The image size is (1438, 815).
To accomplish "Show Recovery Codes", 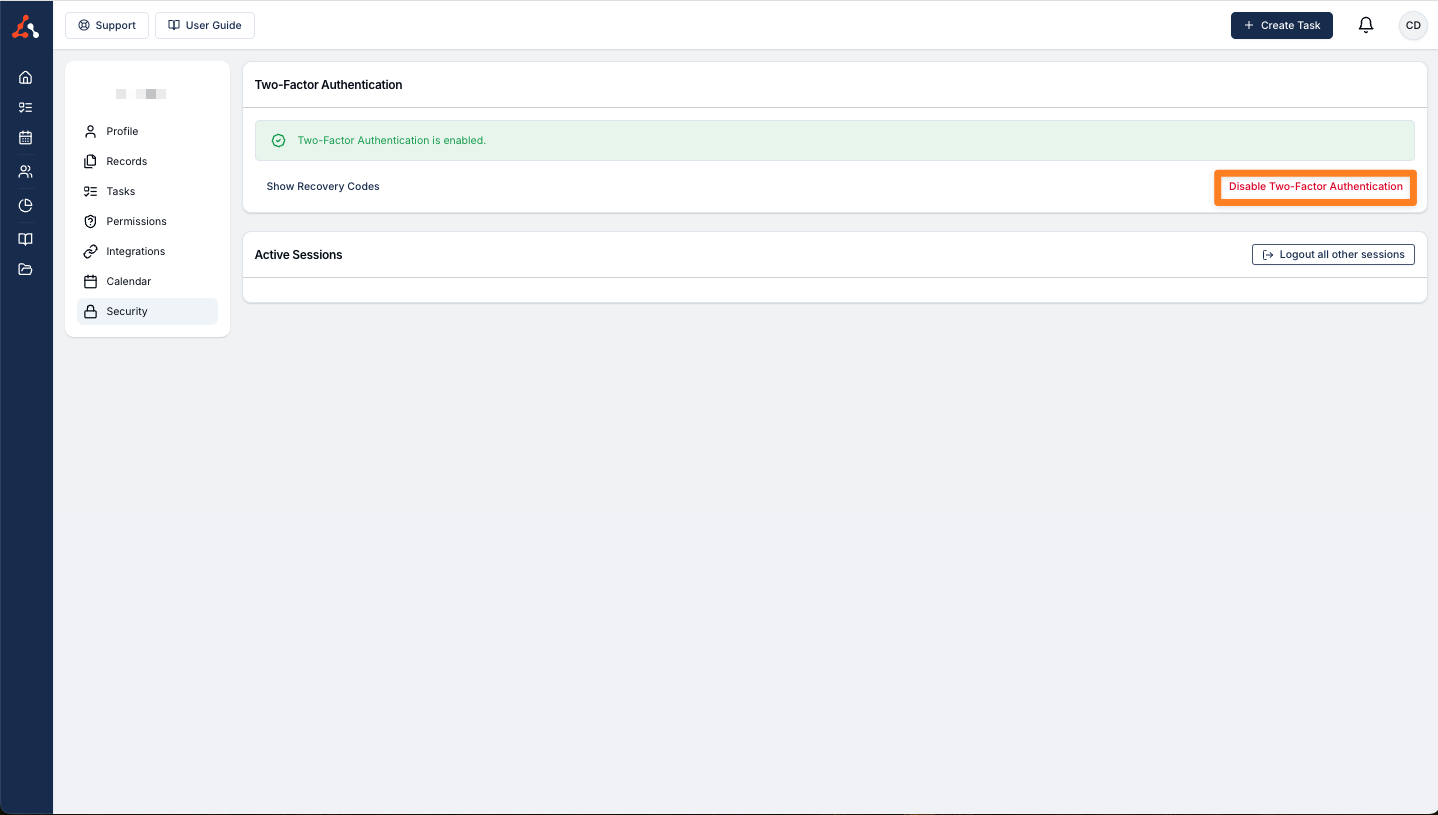I will 323,186.
